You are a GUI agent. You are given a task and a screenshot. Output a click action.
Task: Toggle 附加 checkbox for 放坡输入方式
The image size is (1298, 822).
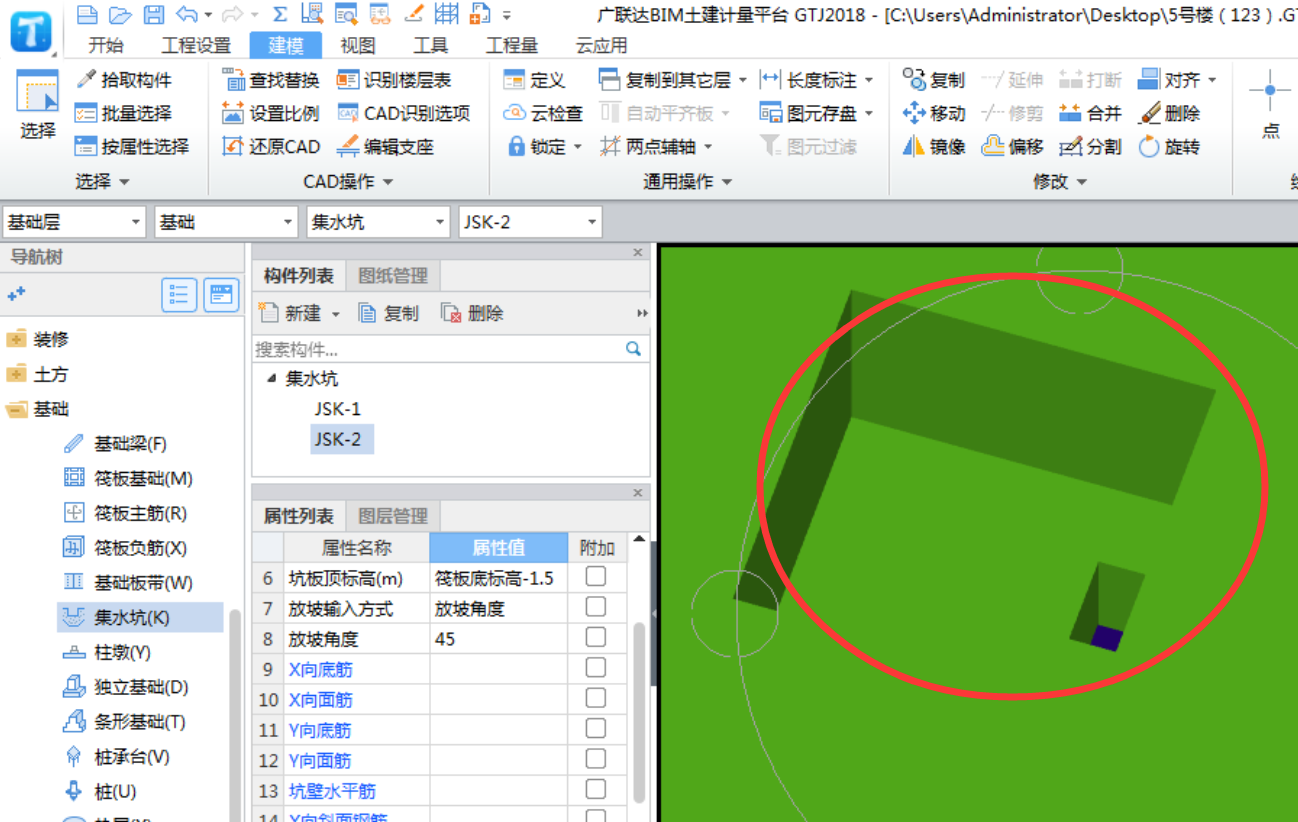click(596, 606)
